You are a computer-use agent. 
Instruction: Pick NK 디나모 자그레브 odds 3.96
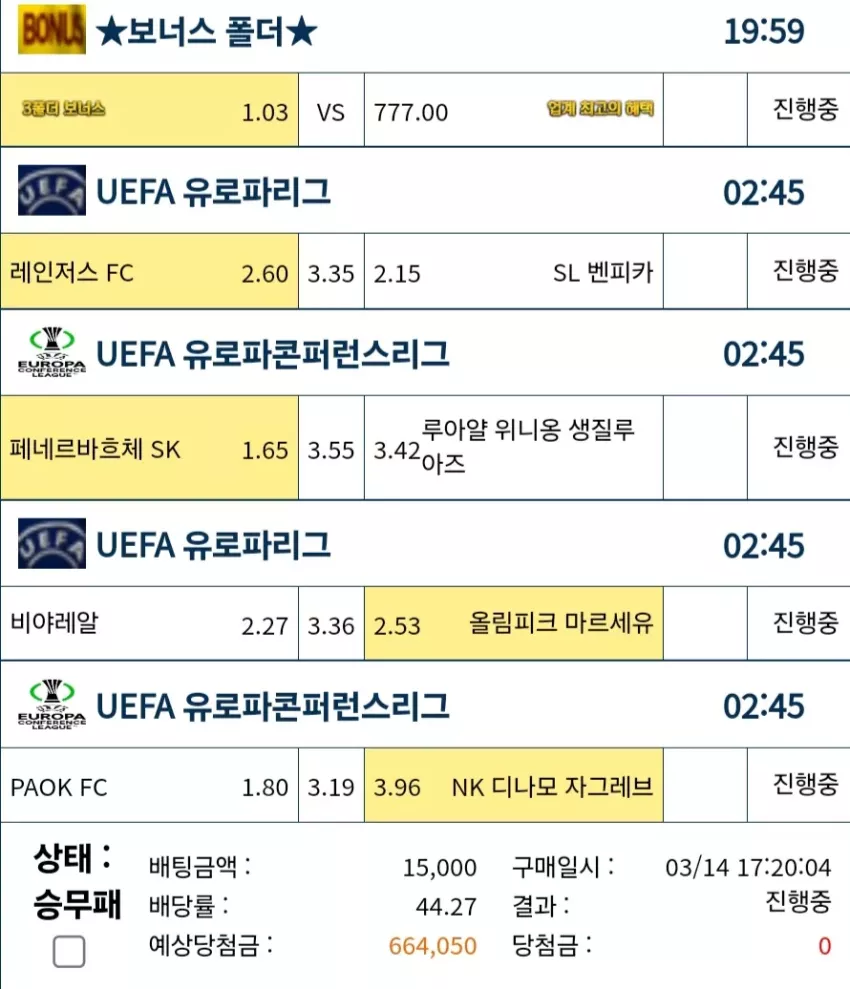point(513,785)
